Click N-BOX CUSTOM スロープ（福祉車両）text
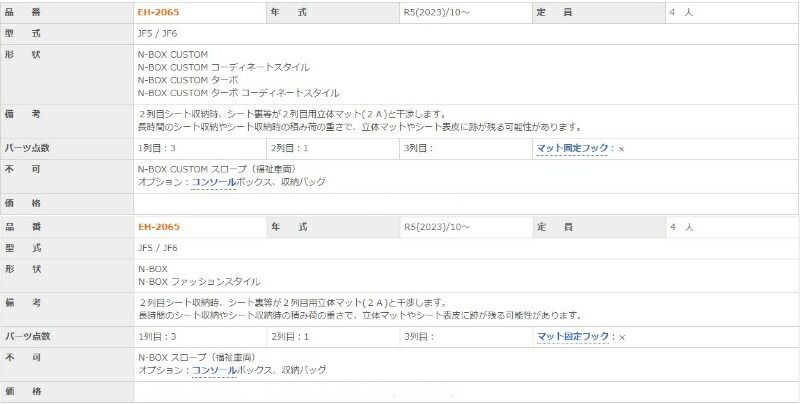The image size is (800, 404). tap(217, 169)
